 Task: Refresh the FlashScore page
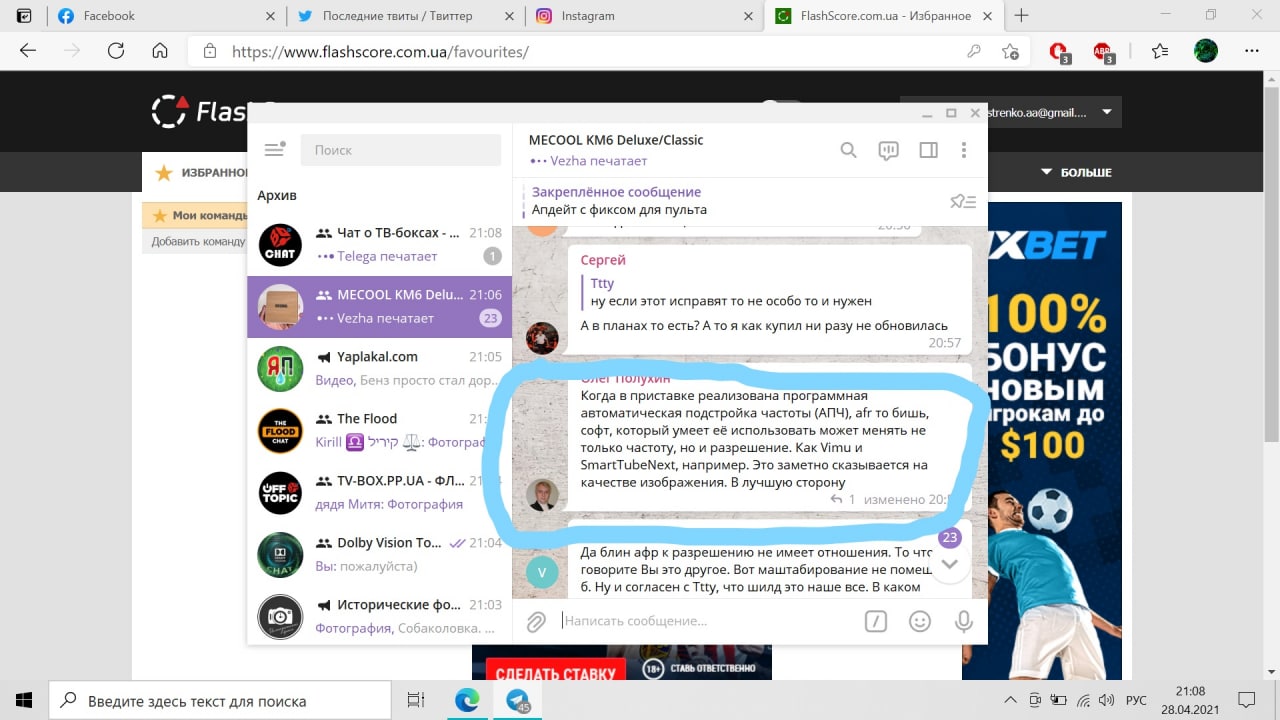(x=116, y=51)
